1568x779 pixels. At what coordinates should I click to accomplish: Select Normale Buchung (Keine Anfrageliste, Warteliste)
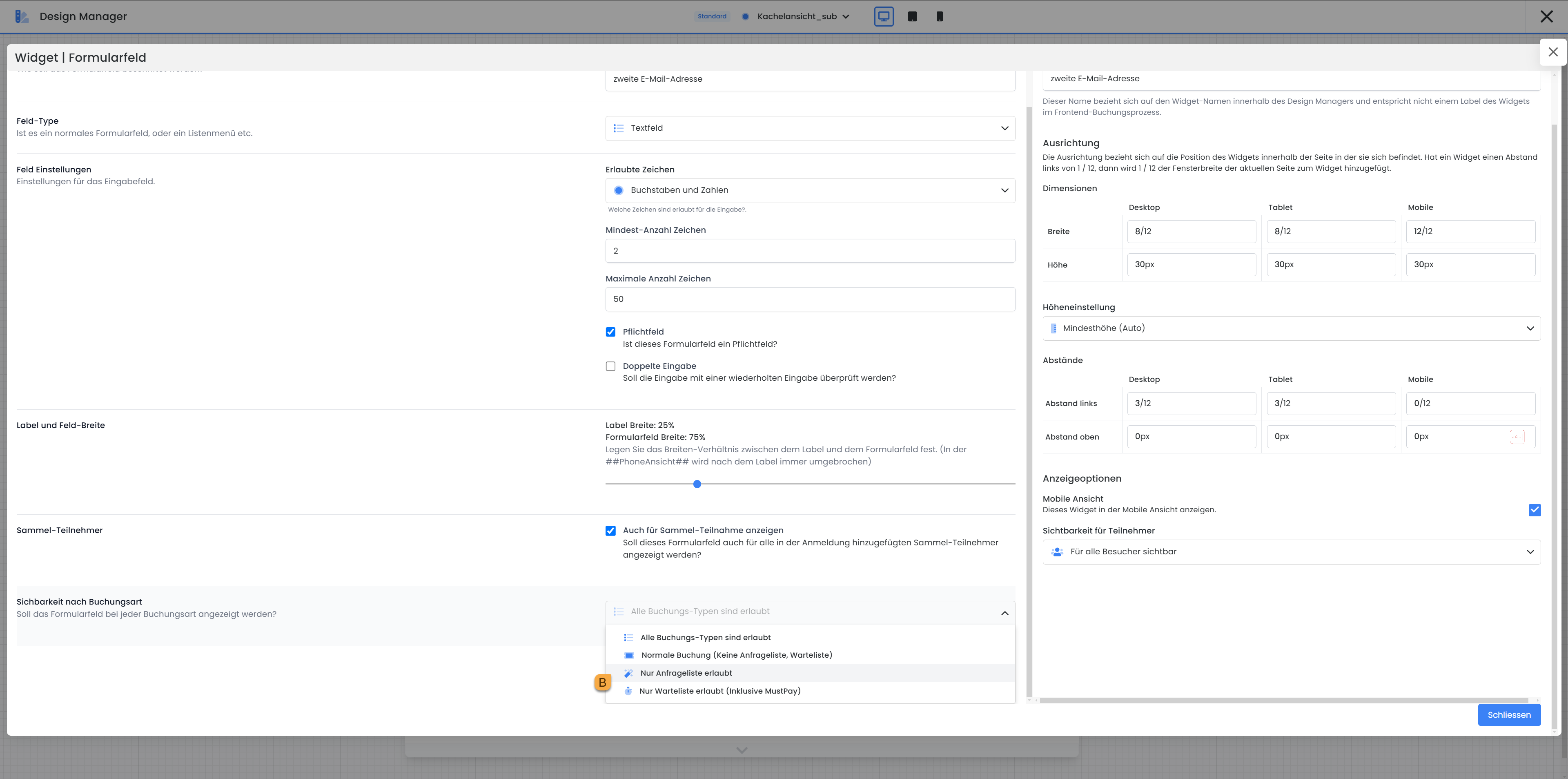coord(736,655)
